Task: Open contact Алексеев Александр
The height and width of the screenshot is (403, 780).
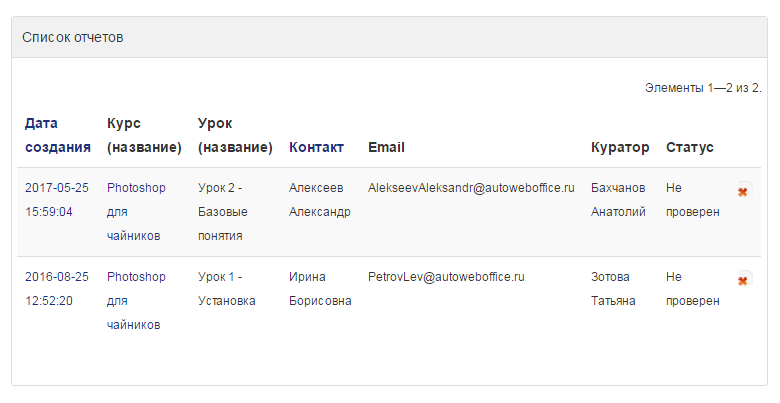Action: click(x=319, y=200)
